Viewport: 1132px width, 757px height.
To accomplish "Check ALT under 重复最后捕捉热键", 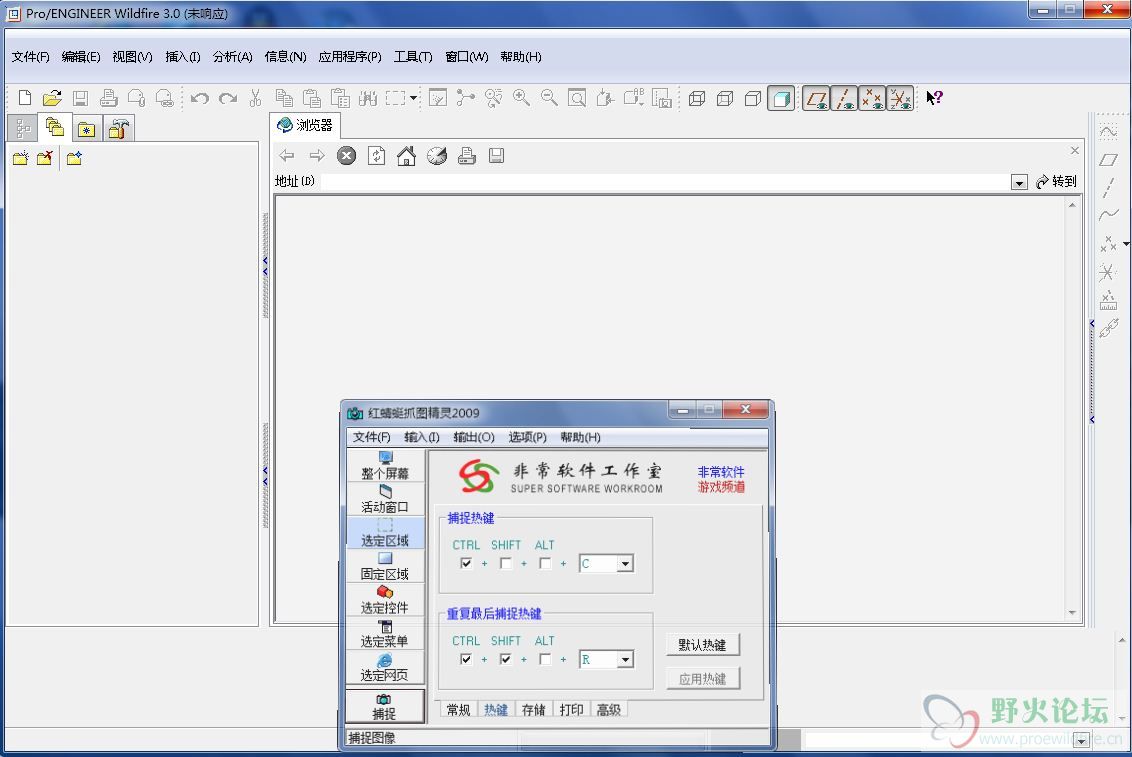I will tap(545, 659).
